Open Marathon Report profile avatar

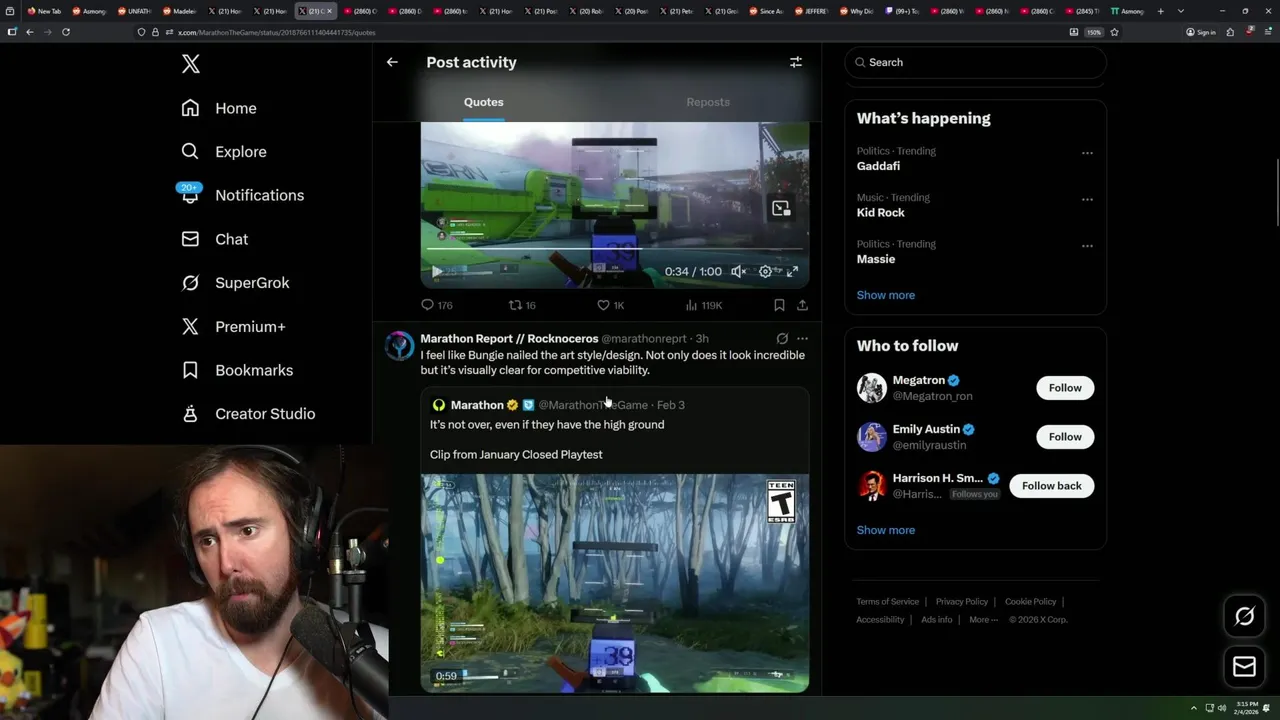(399, 346)
